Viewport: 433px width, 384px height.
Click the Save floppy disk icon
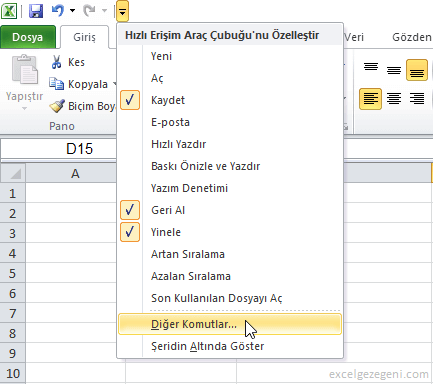tap(36, 11)
